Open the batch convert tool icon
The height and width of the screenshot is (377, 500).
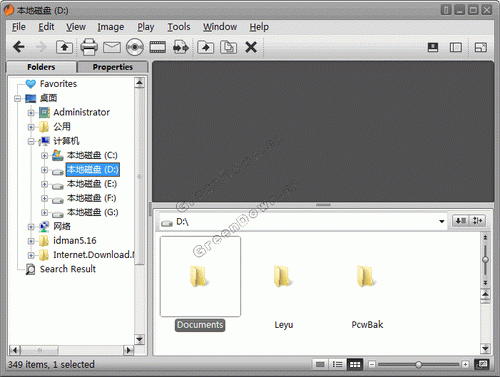click(181, 47)
